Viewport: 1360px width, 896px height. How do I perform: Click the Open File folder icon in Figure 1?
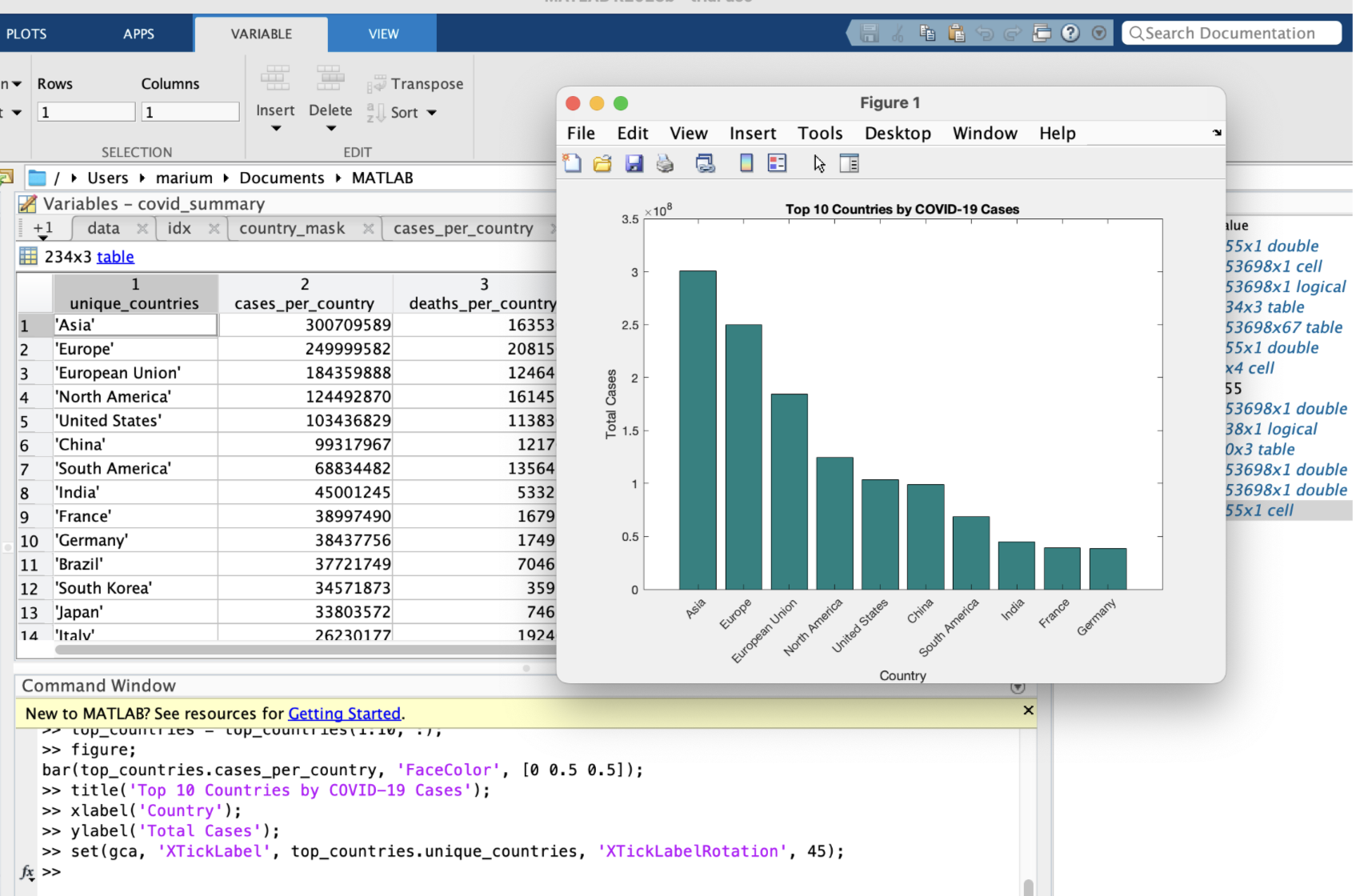[x=602, y=164]
